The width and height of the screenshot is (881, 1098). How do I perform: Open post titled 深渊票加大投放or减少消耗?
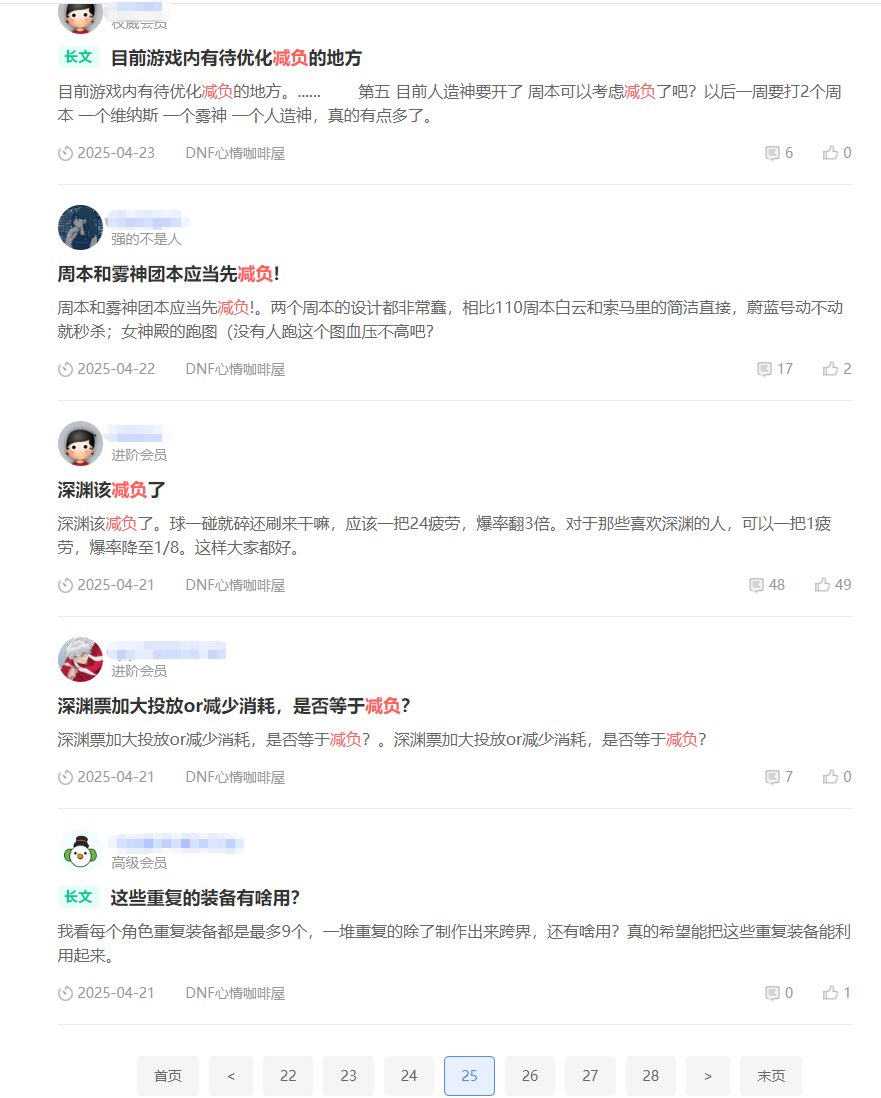[x=234, y=706]
